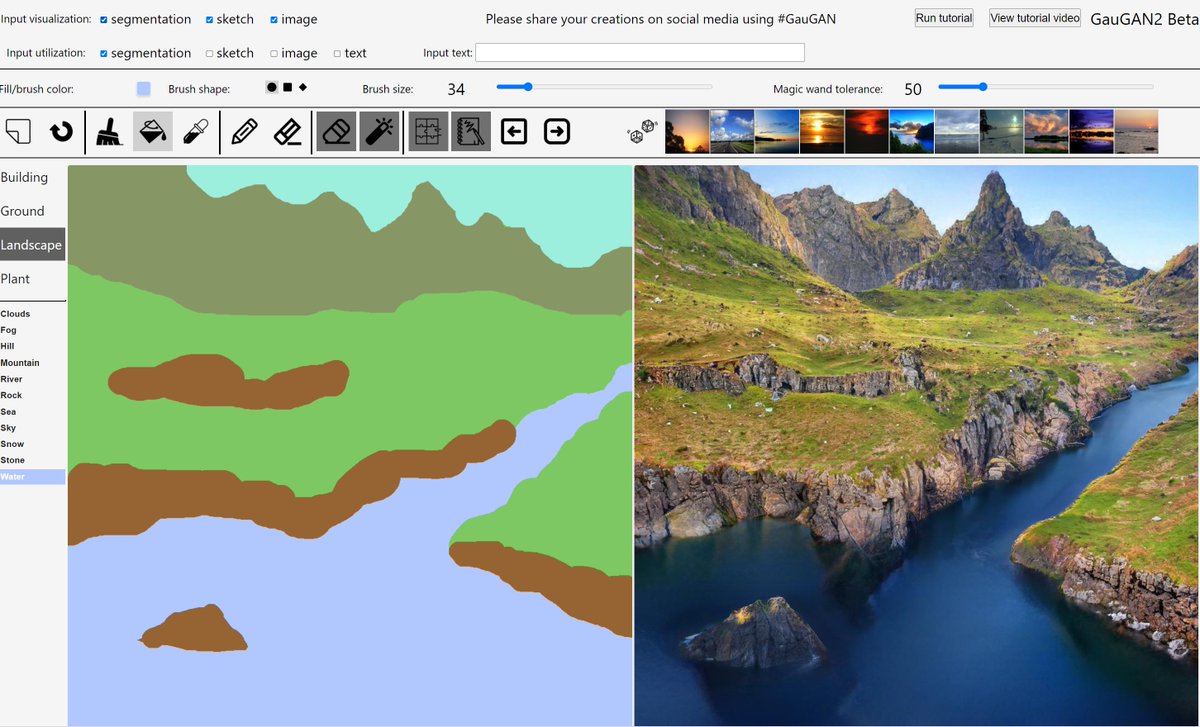Click the generated landscape output image

916,446
